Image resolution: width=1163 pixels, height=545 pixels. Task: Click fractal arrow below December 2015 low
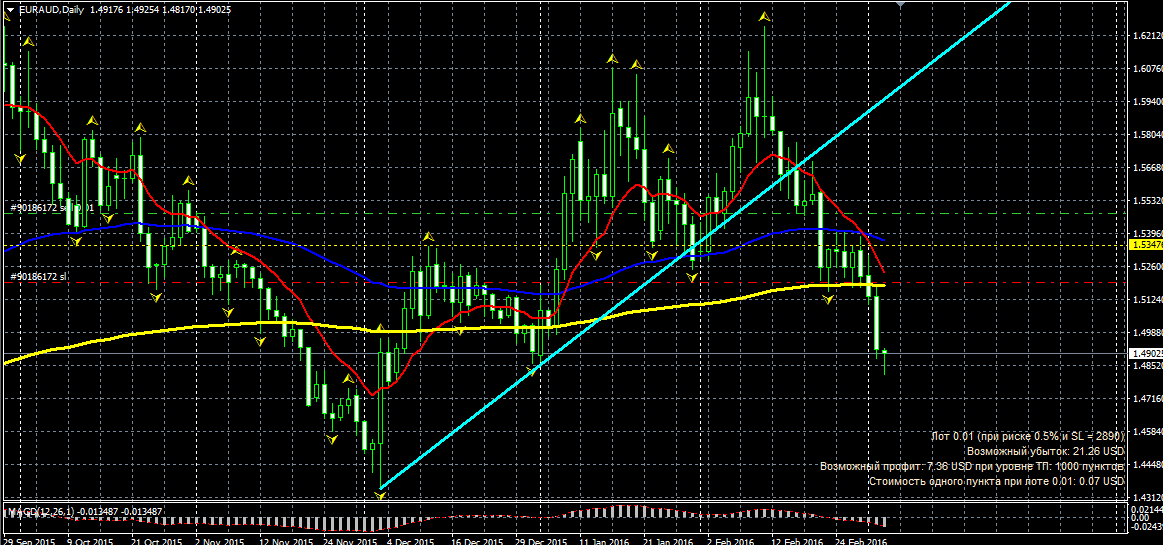380,495
